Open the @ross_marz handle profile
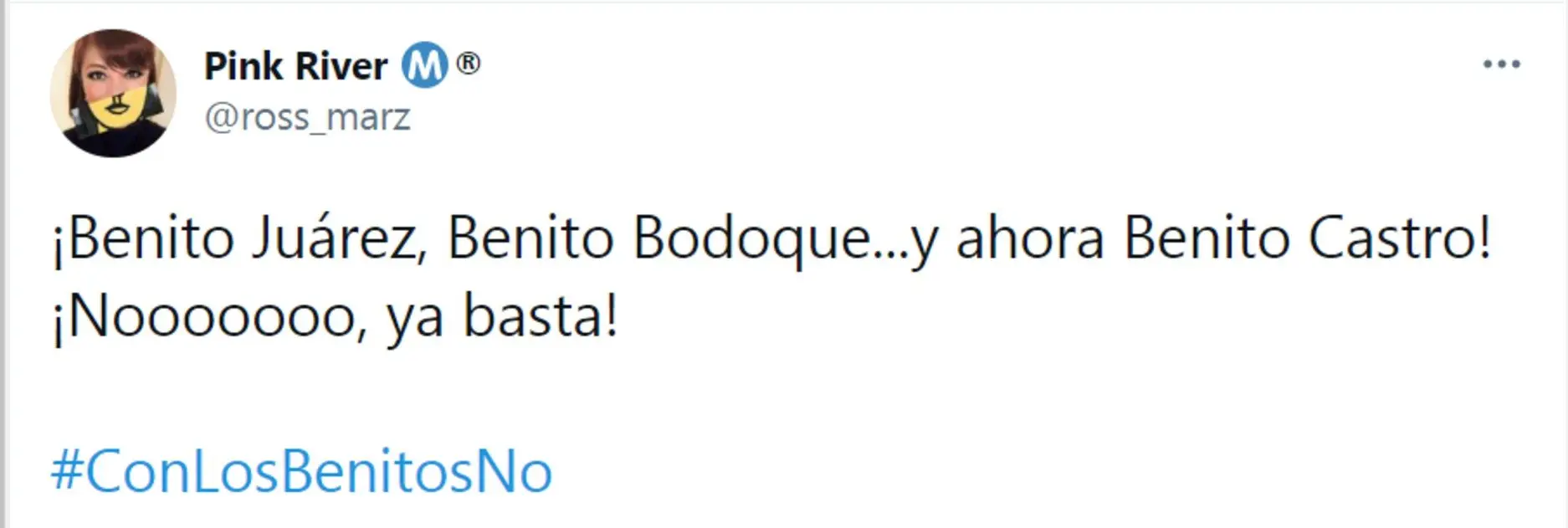This screenshot has width=1568, height=528. [307, 117]
